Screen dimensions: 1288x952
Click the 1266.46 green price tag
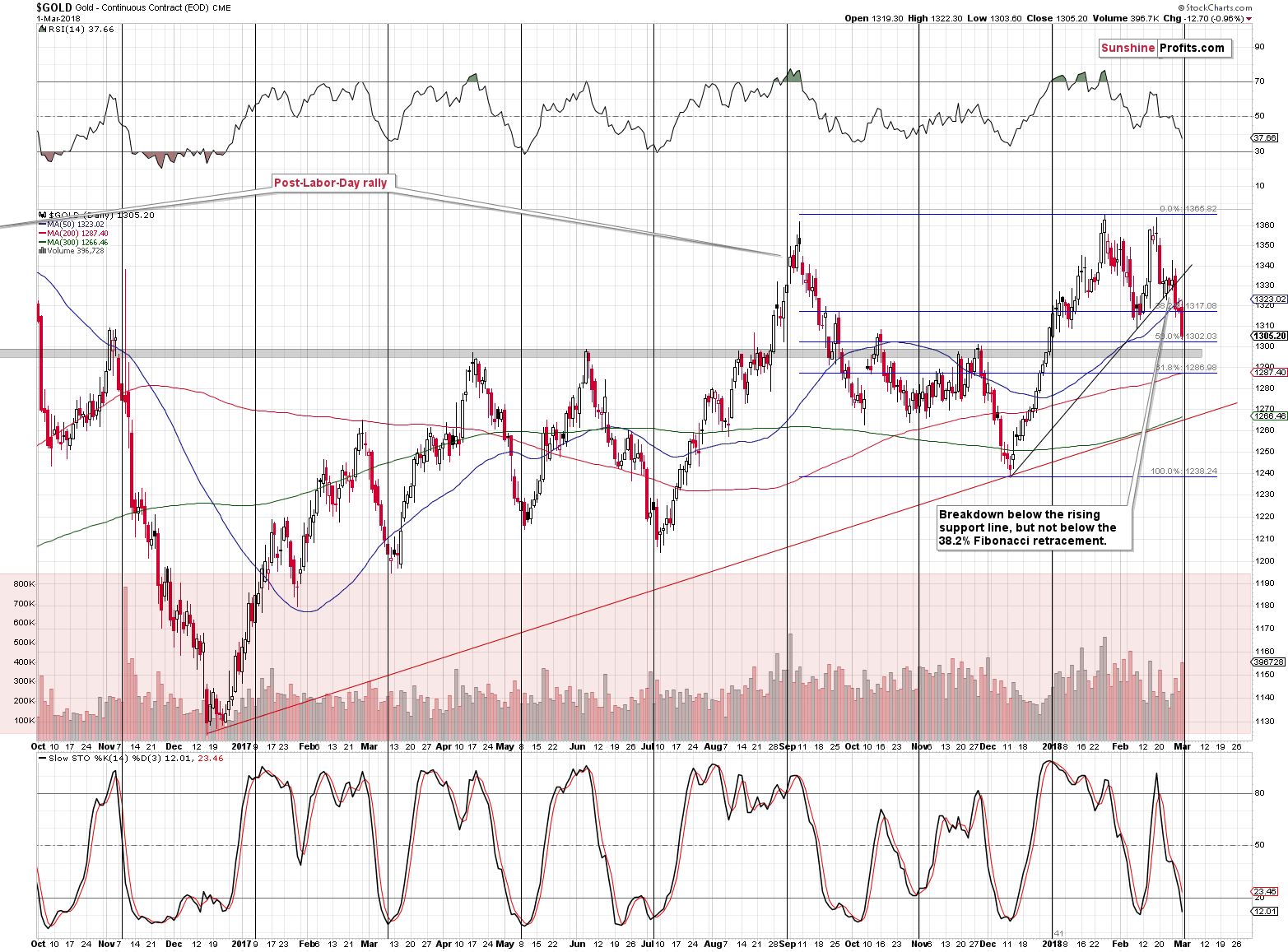1270,416
